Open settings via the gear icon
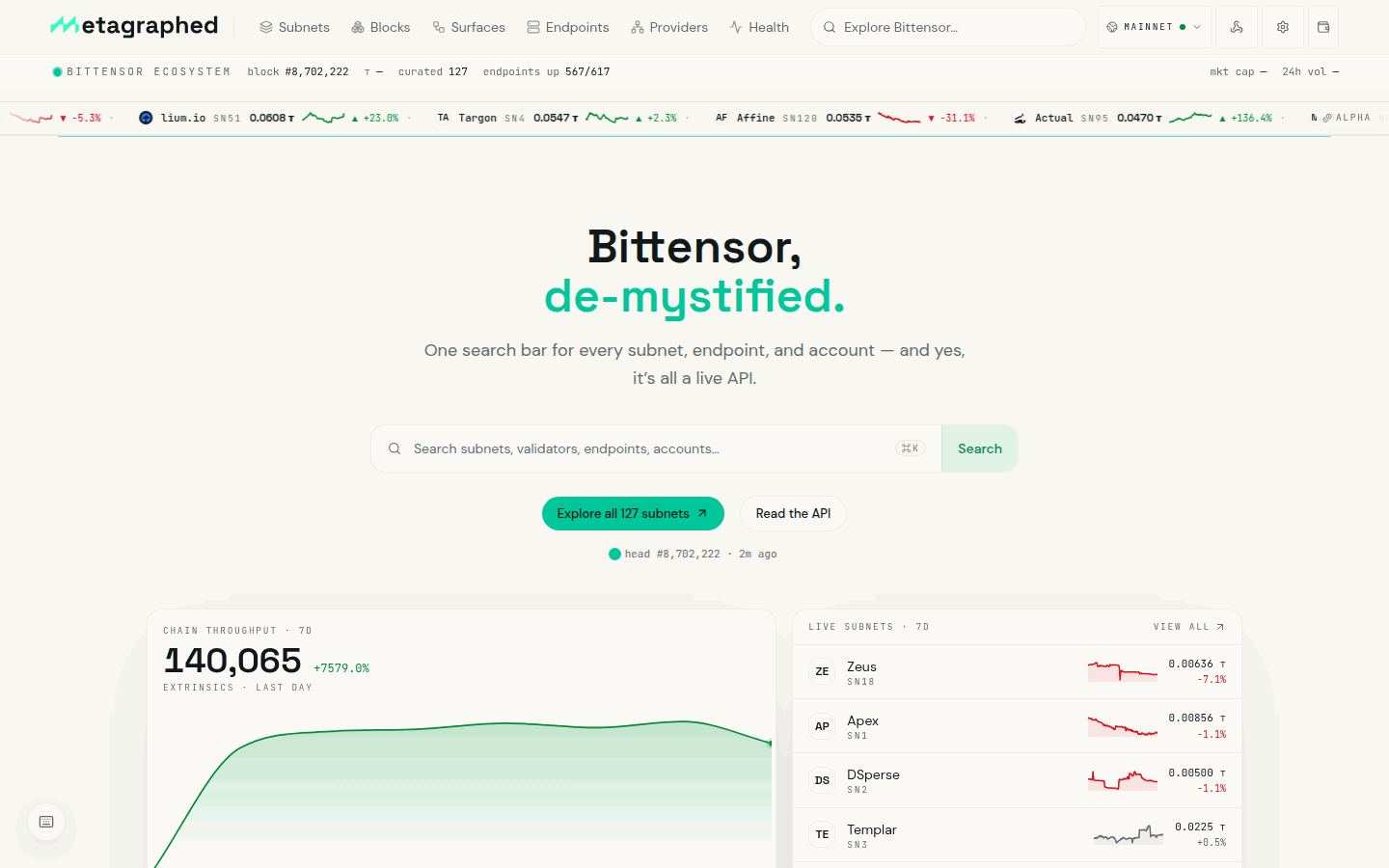 point(1283,27)
